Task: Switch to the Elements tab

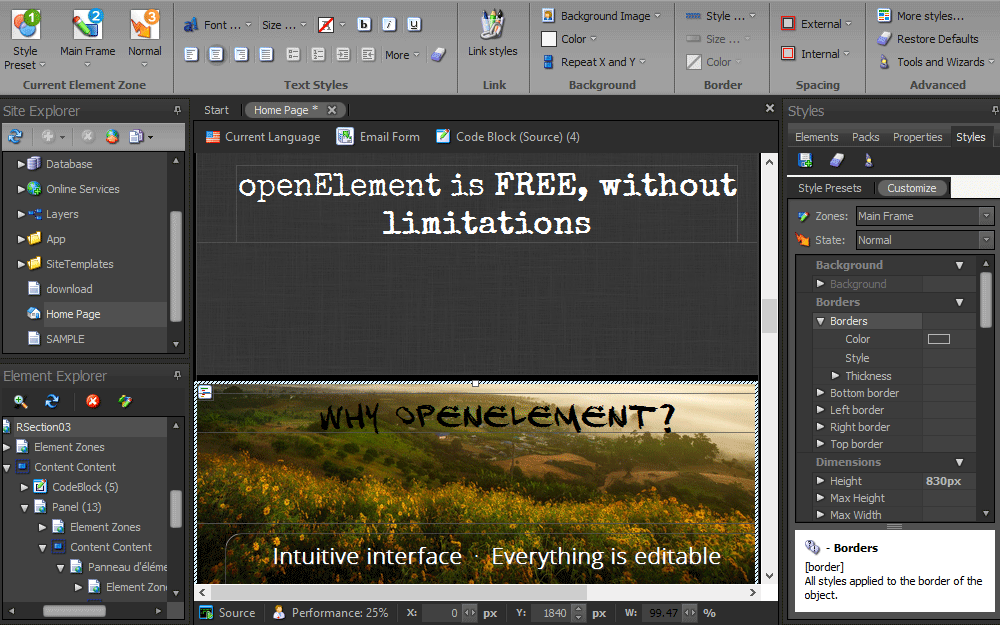Action: point(817,136)
